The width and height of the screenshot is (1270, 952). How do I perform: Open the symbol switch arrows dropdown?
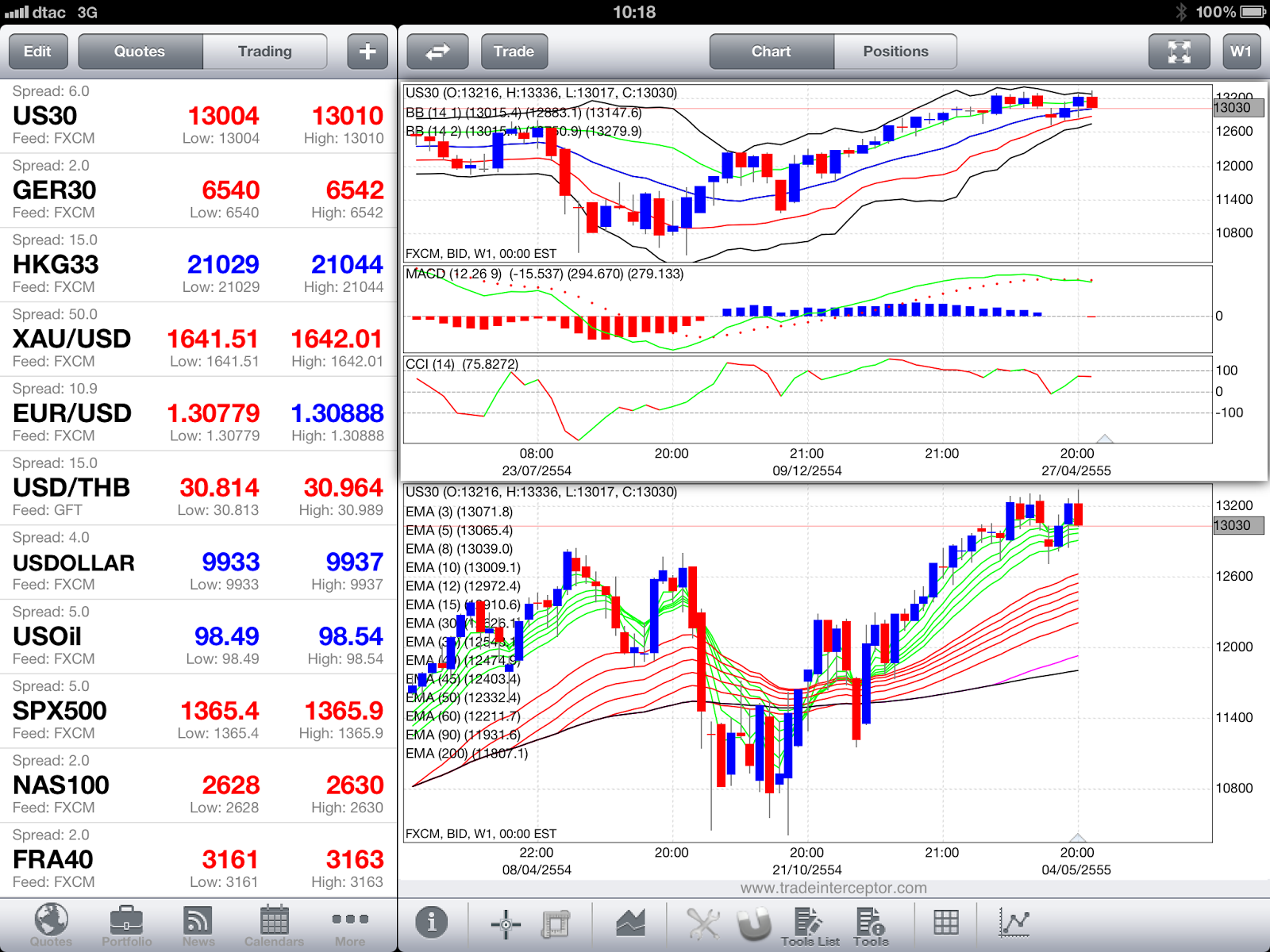[437, 51]
